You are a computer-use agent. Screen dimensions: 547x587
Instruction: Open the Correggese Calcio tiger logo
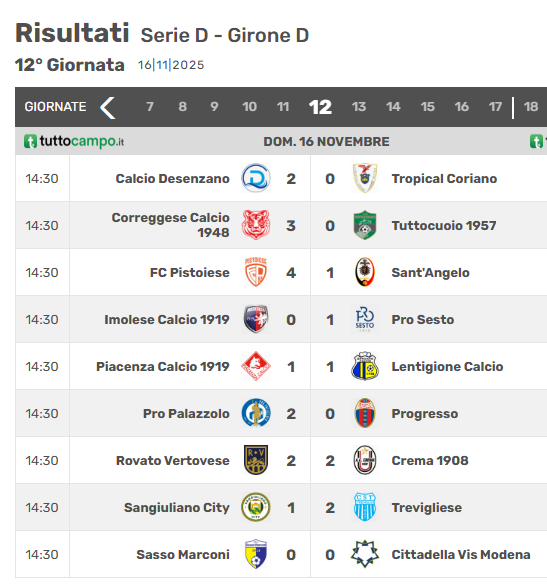pyautogui.click(x=256, y=225)
